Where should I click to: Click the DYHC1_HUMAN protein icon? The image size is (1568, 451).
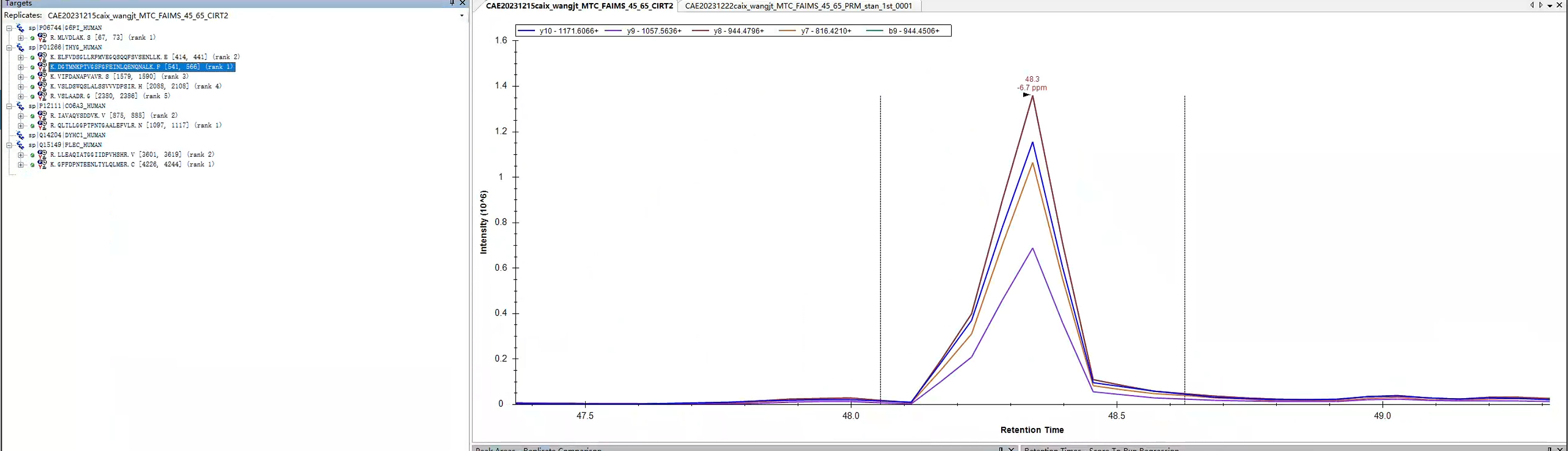[20, 135]
